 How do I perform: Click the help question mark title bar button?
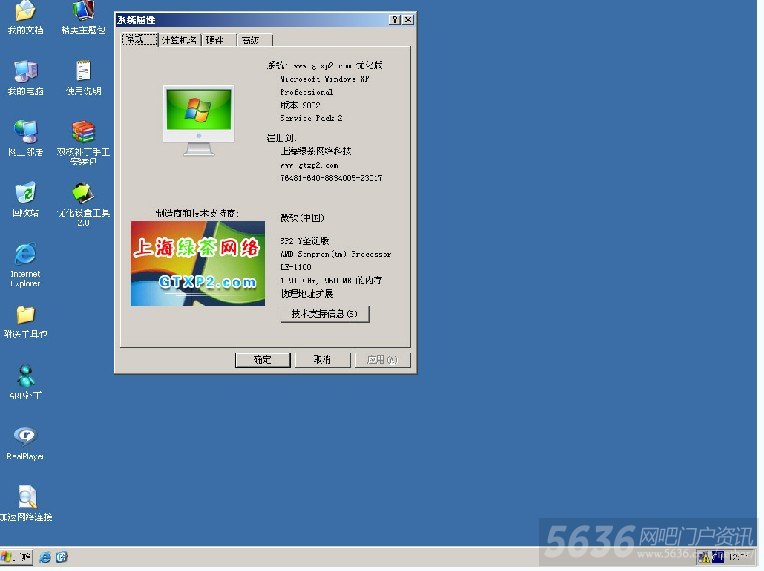(x=395, y=19)
